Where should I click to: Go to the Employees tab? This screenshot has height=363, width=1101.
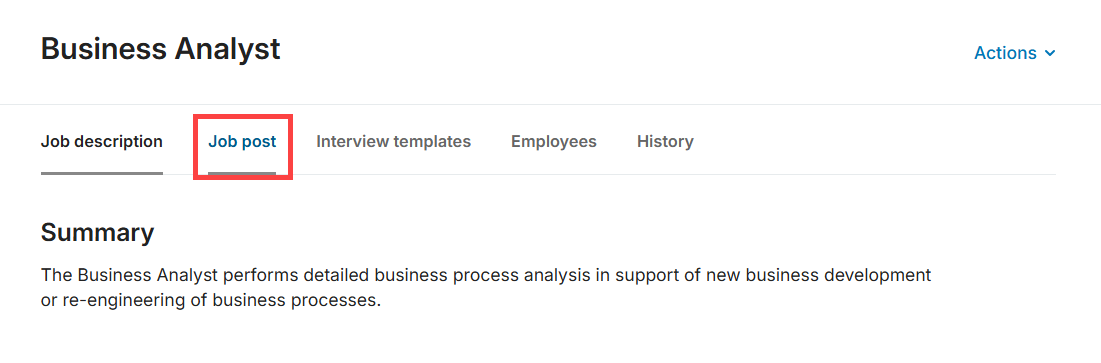click(554, 141)
